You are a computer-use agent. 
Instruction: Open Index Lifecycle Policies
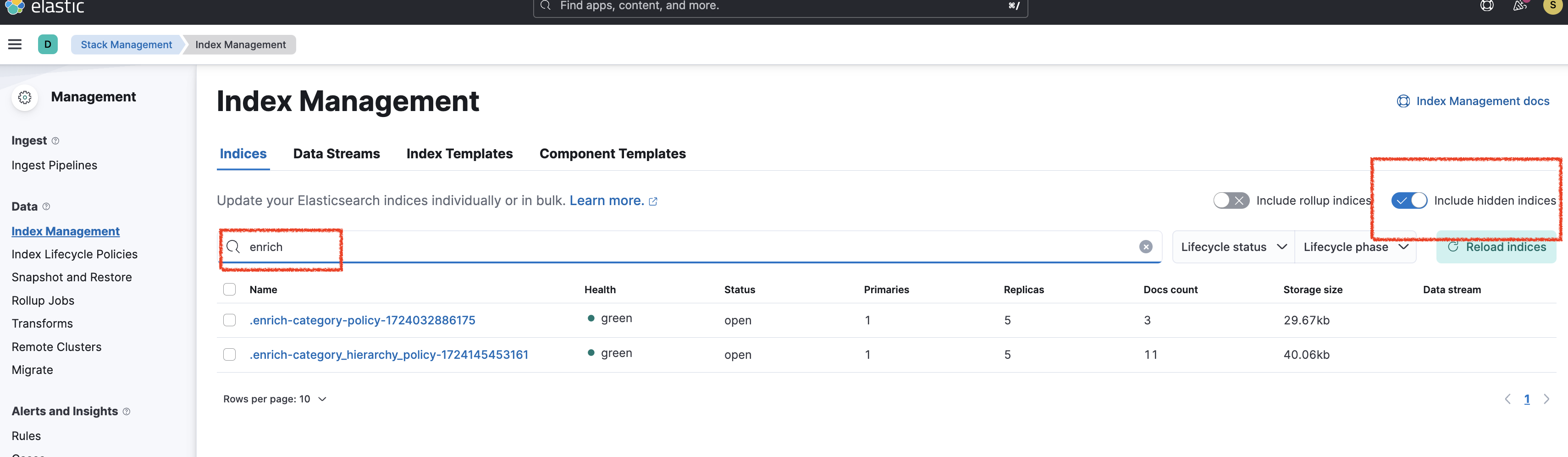point(74,254)
